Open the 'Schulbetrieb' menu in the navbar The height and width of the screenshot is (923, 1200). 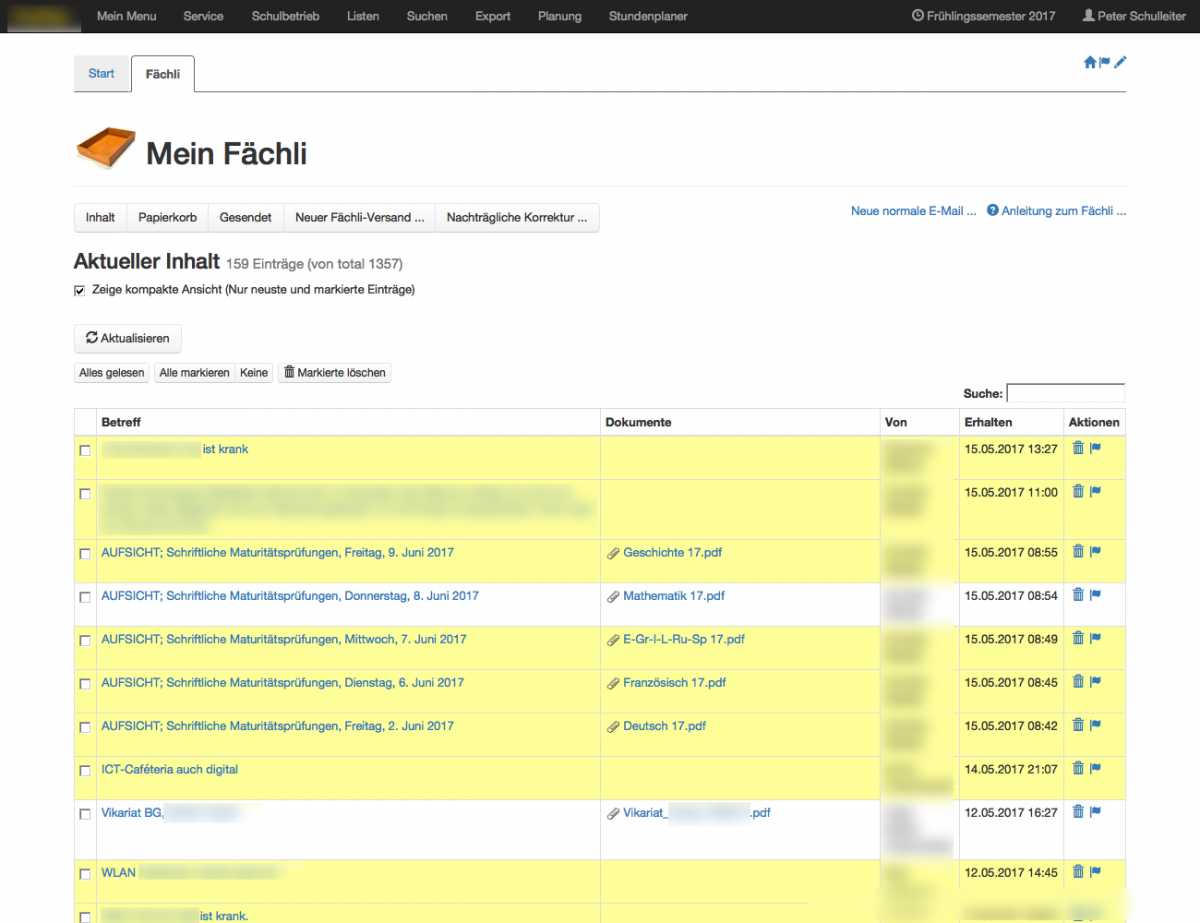[x=285, y=16]
